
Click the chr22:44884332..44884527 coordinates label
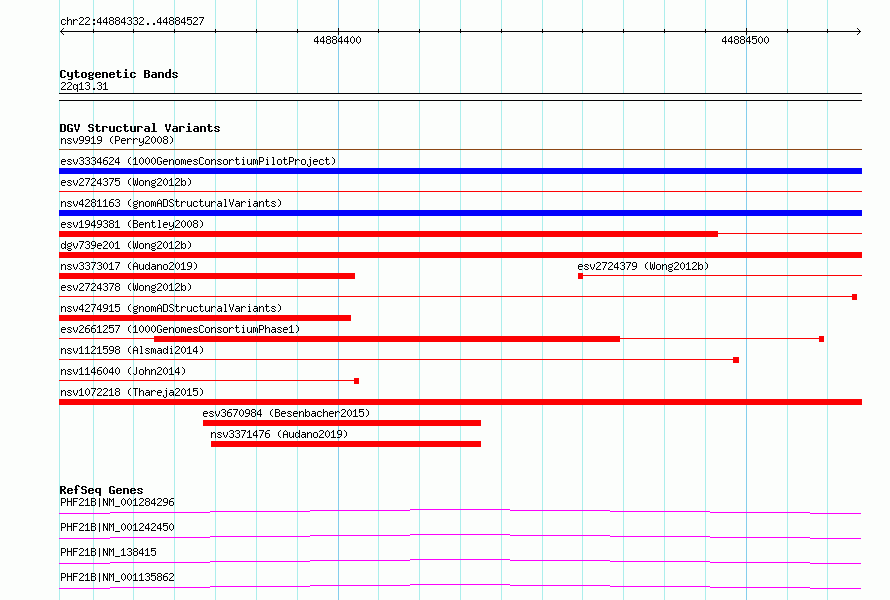pyautogui.click(x=132, y=21)
